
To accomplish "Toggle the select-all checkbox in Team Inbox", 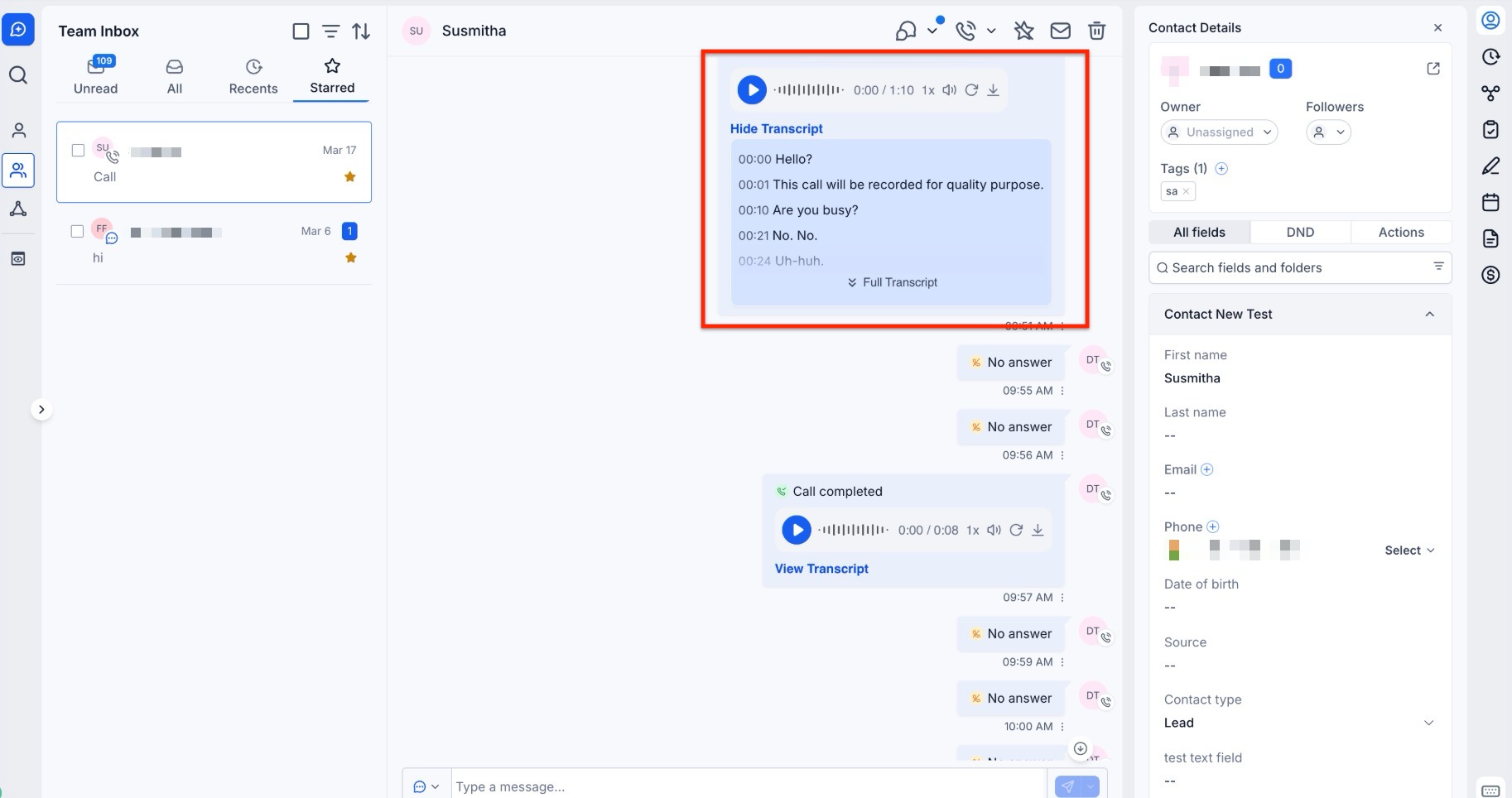I will (301, 31).
